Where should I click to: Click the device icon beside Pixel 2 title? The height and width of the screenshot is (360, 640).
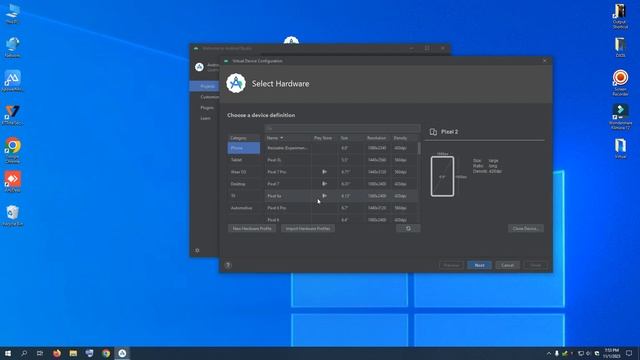click(433, 132)
